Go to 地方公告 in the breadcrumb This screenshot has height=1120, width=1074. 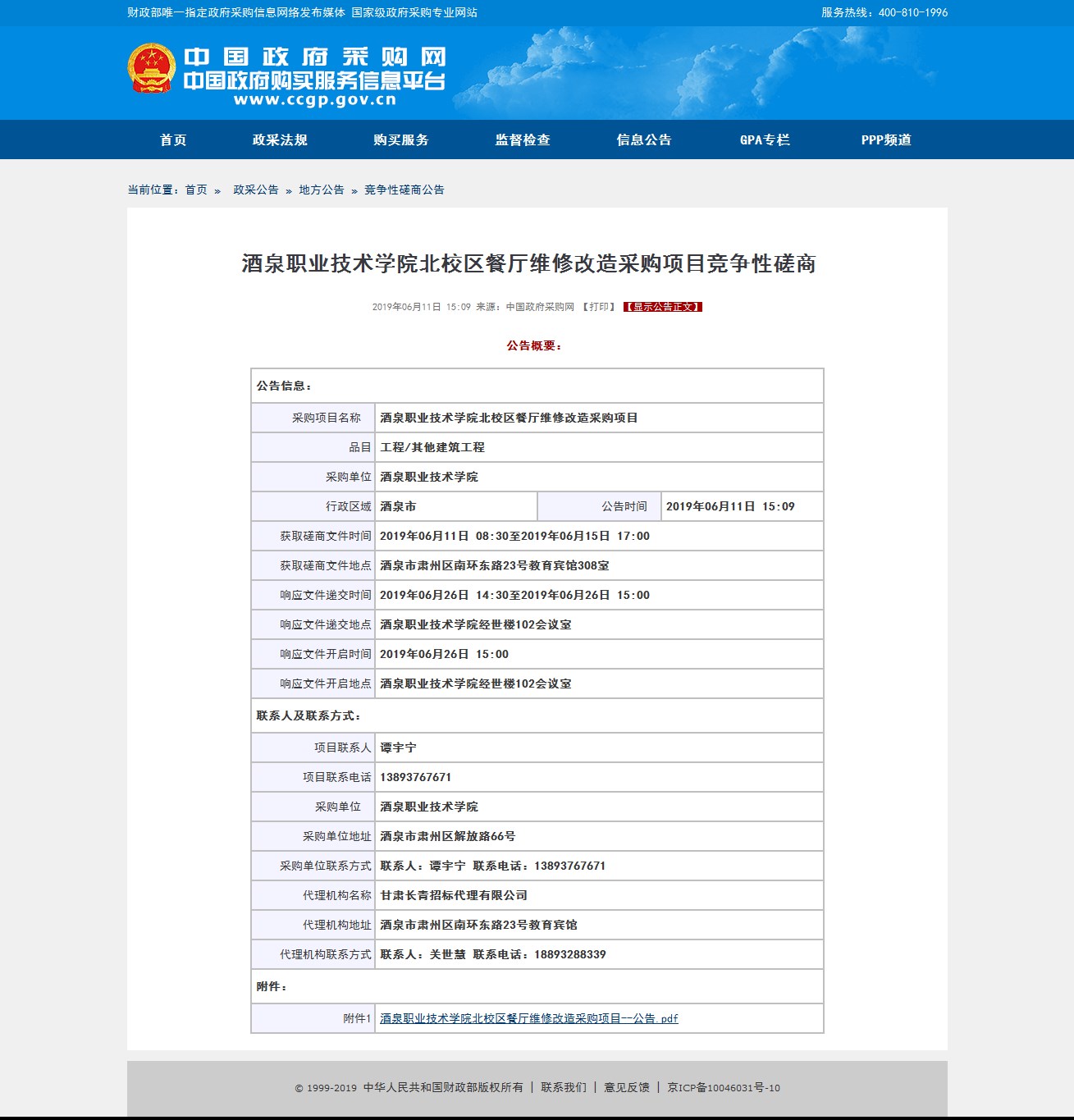(x=322, y=190)
